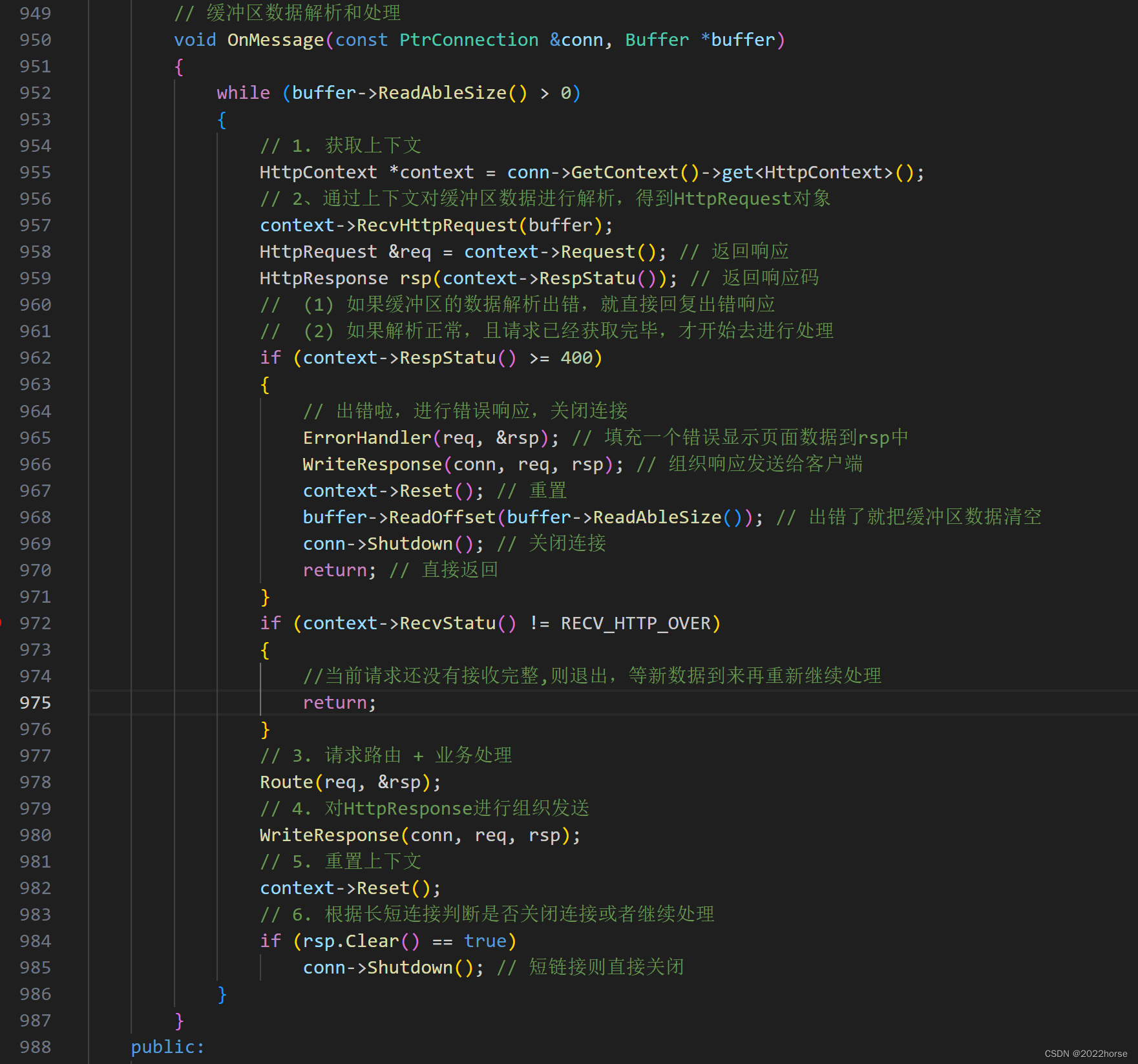Click the Buffer type on line 950
The height and width of the screenshot is (1064, 1138).
coord(657,40)
